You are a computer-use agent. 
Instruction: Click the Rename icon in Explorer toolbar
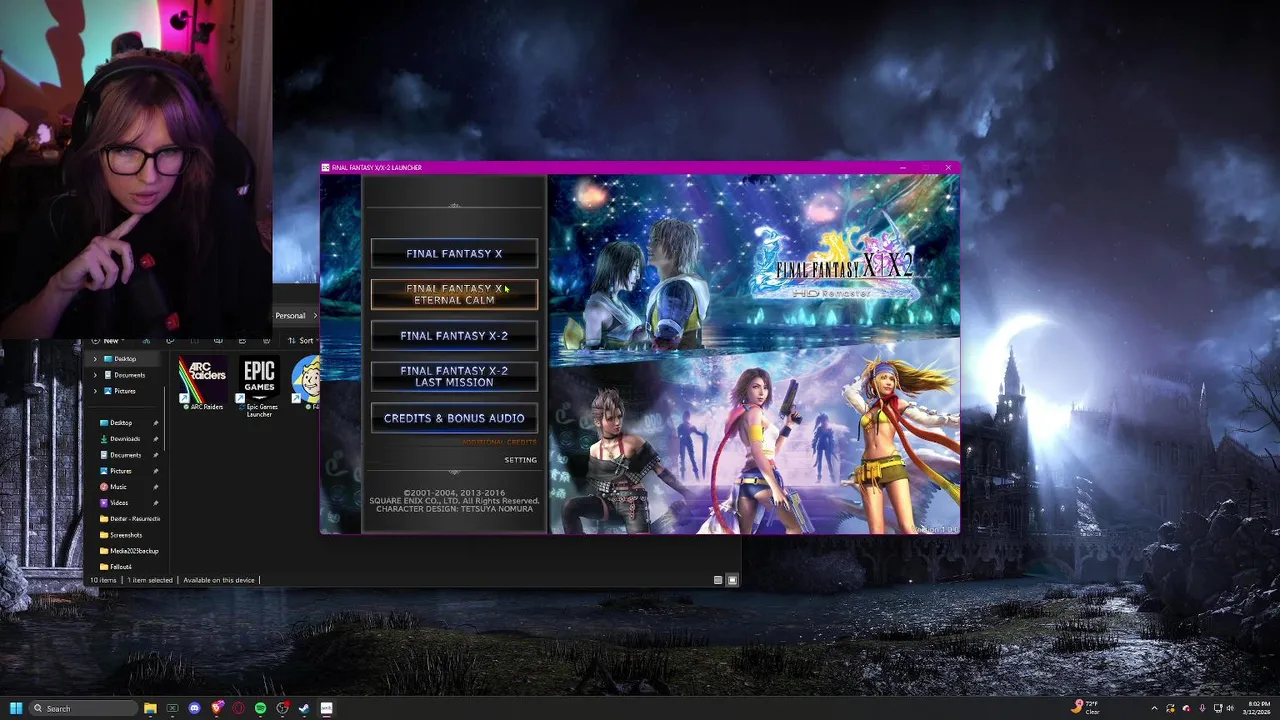[x=217, y=341]
